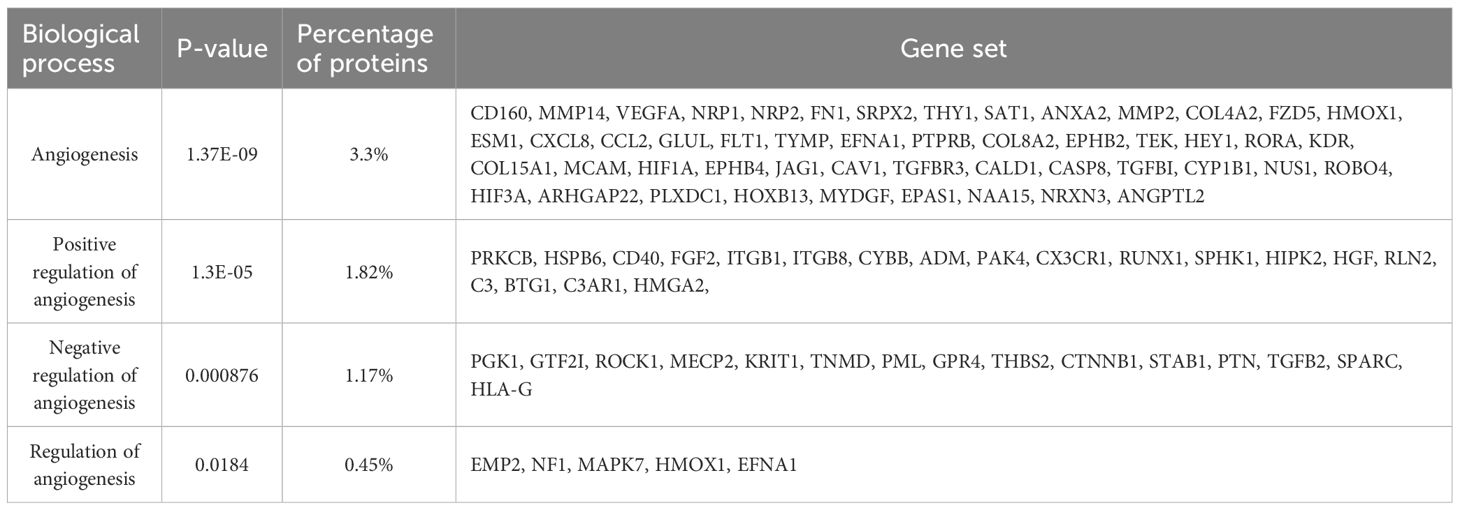The width and height of the screenshot is (1460, 510).
Task: Click the Percentage of proteins header
Action: [365, 48]
